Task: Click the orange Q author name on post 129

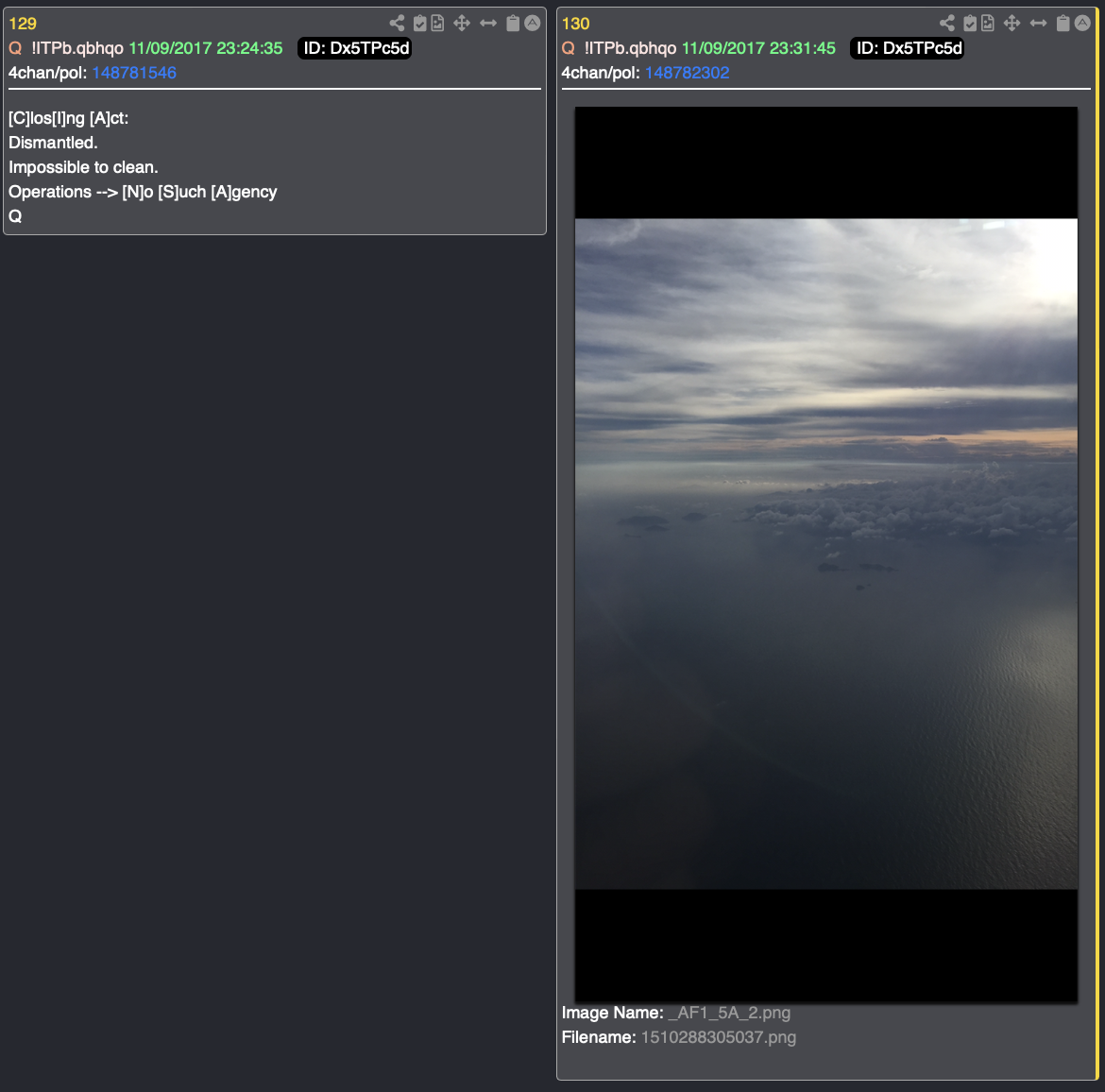Action: (15, 48)
